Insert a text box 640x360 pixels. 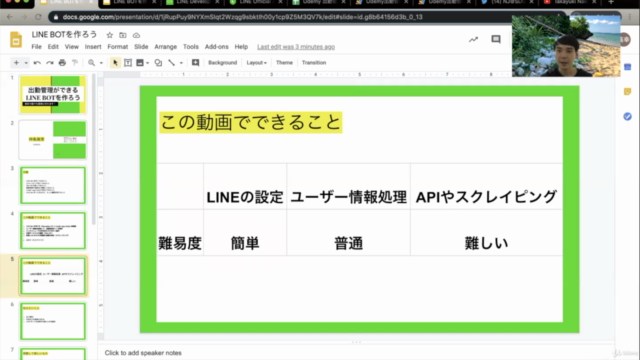(128, 62)
